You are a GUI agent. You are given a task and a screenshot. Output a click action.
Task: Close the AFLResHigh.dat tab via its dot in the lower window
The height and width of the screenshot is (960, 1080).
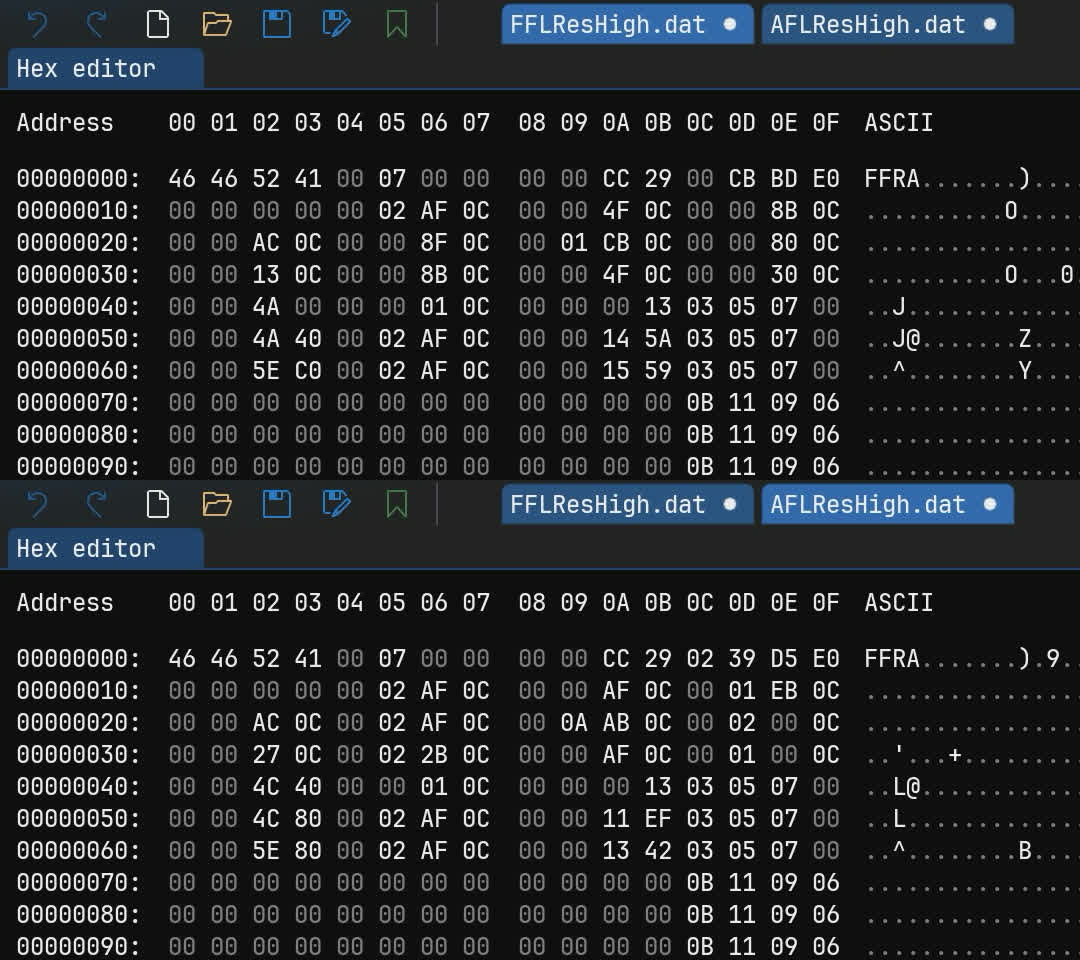(x=990, y=504)
